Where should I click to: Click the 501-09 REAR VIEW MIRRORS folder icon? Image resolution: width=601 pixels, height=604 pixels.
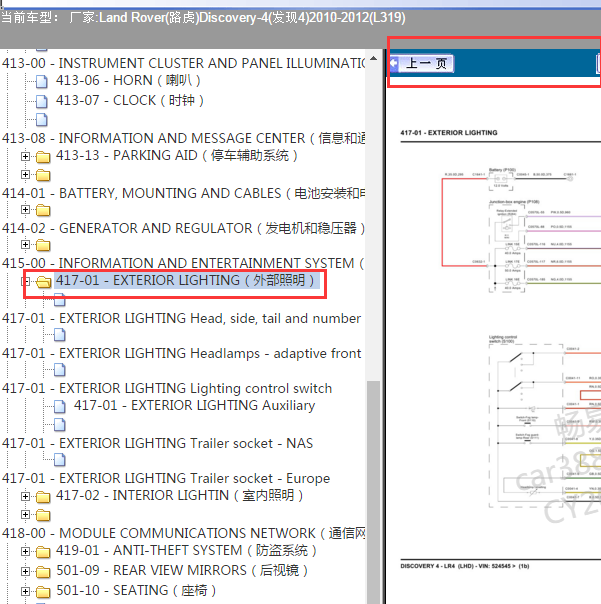43,572
